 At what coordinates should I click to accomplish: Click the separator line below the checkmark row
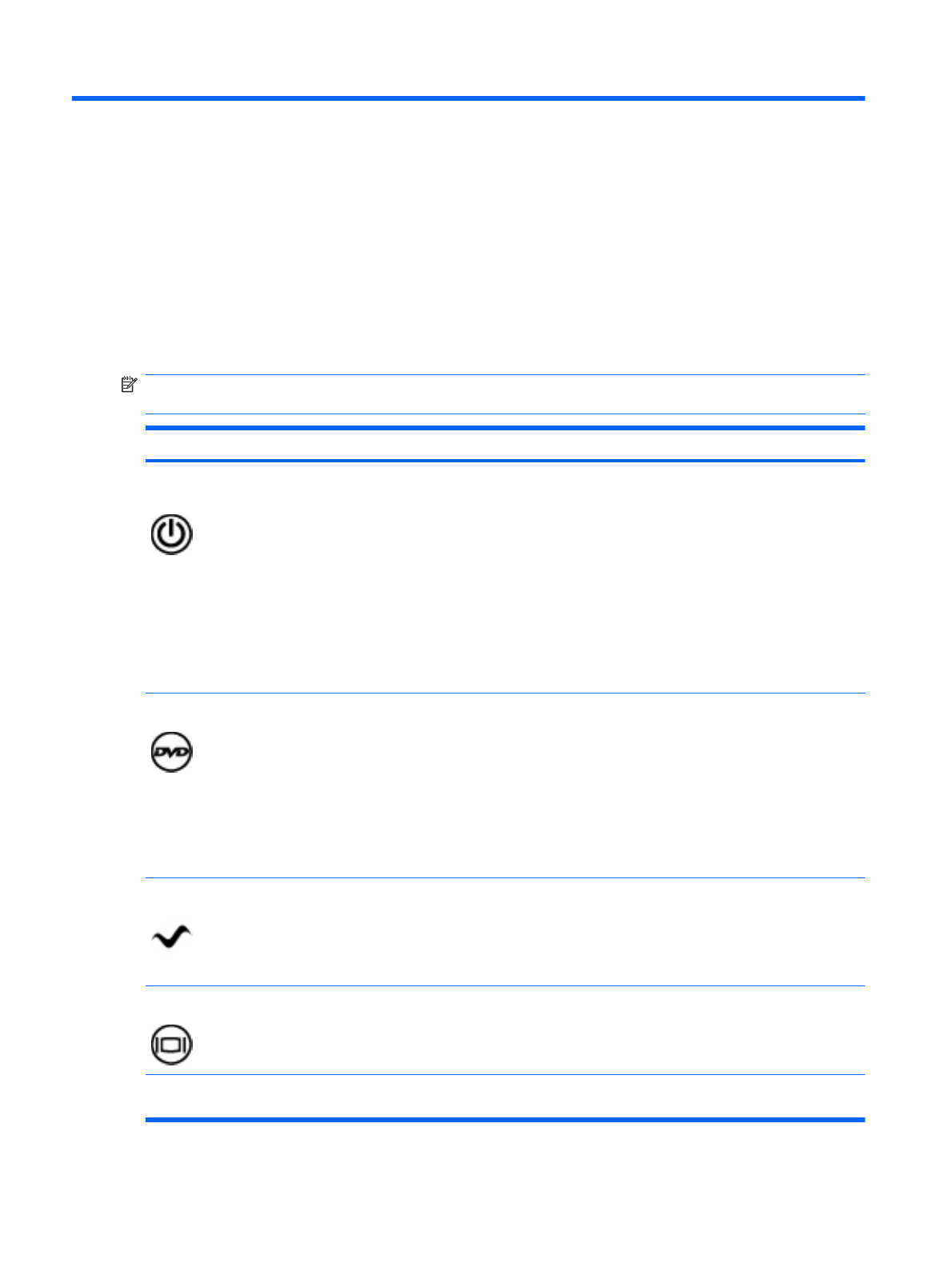tap(504, 986)
